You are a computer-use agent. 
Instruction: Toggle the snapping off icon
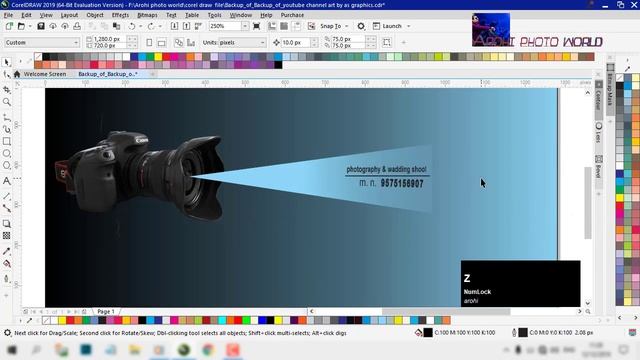click(311, 26)
